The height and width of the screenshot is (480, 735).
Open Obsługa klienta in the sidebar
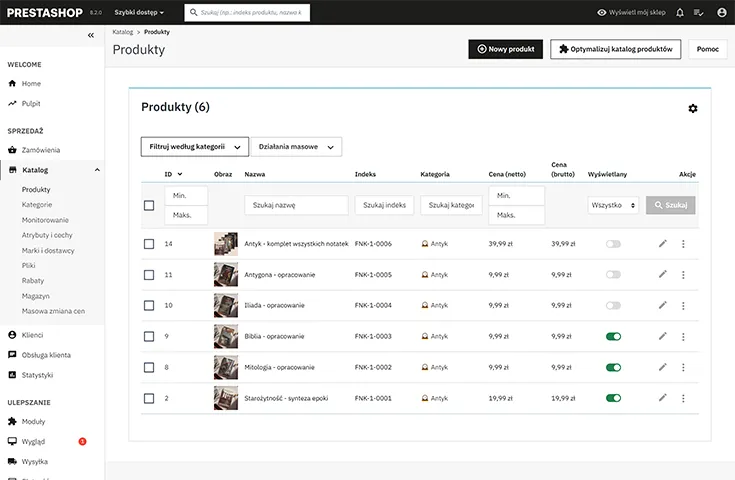[46, 355]
